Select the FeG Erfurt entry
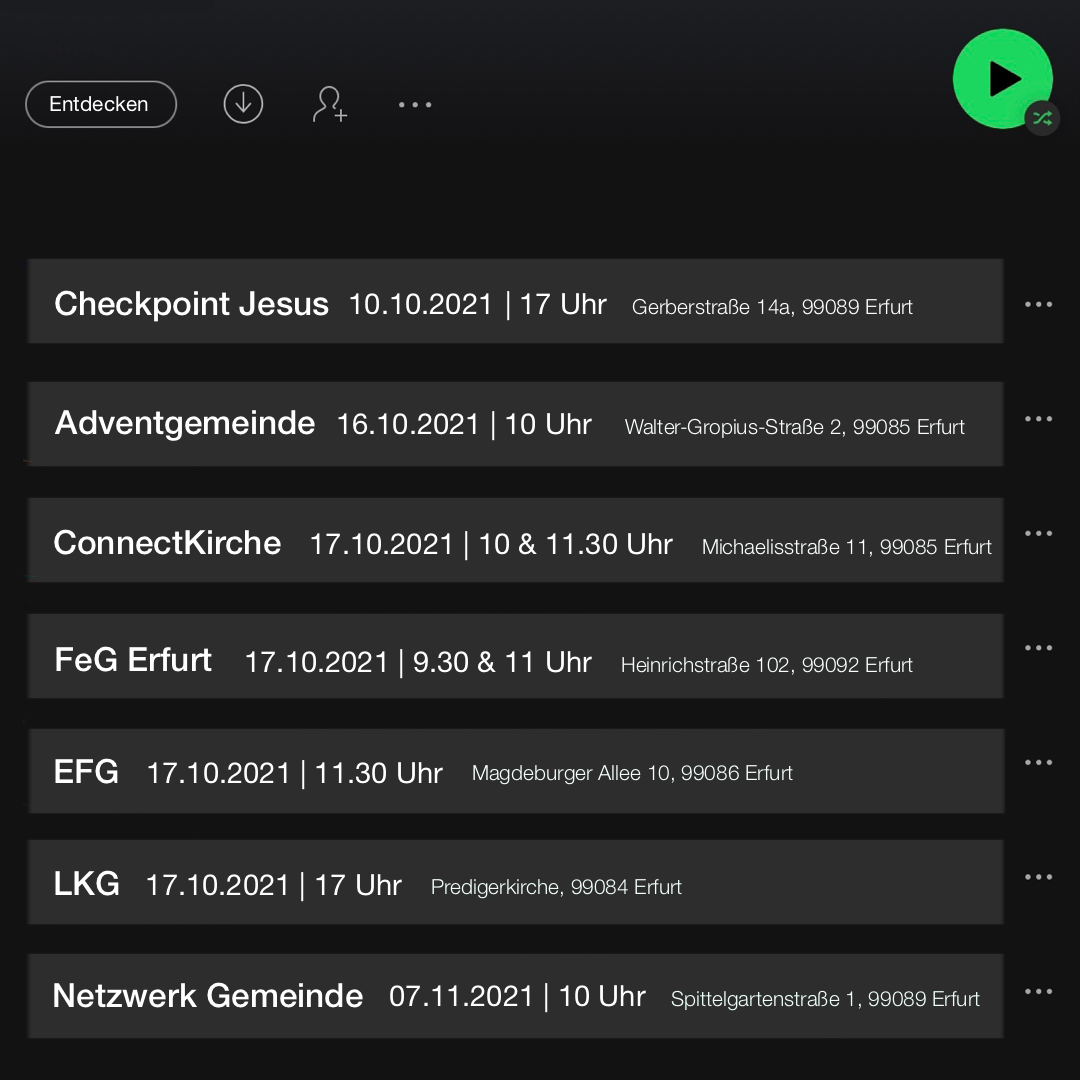This screenshot has width=1080, height=1080. coord(515,656)
